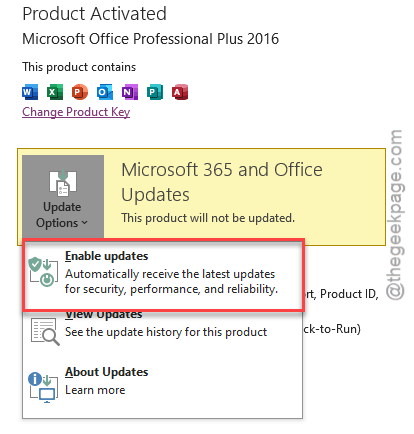Choose View Updates history entry

[163, 328]
